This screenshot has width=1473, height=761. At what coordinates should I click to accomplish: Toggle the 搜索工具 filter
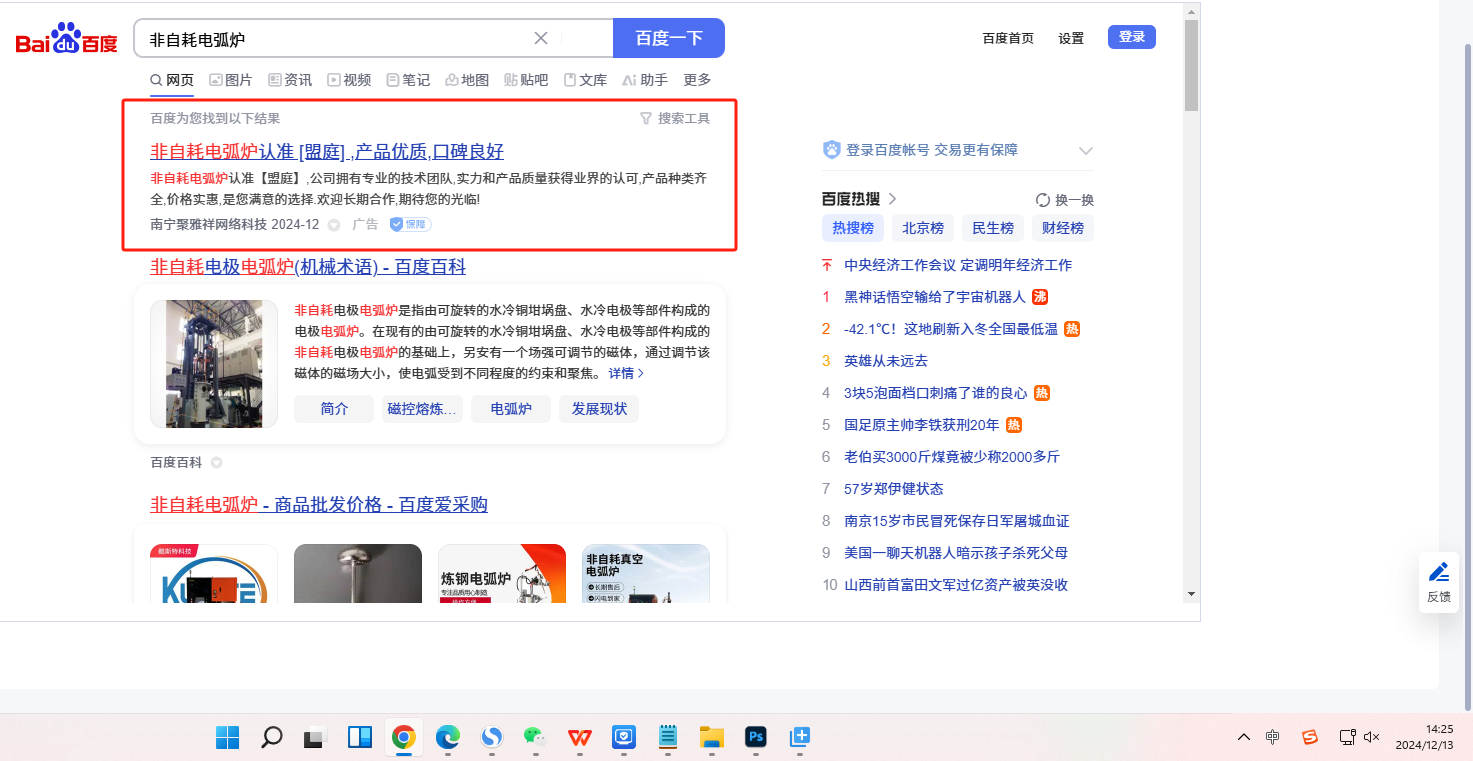point(674,119)
